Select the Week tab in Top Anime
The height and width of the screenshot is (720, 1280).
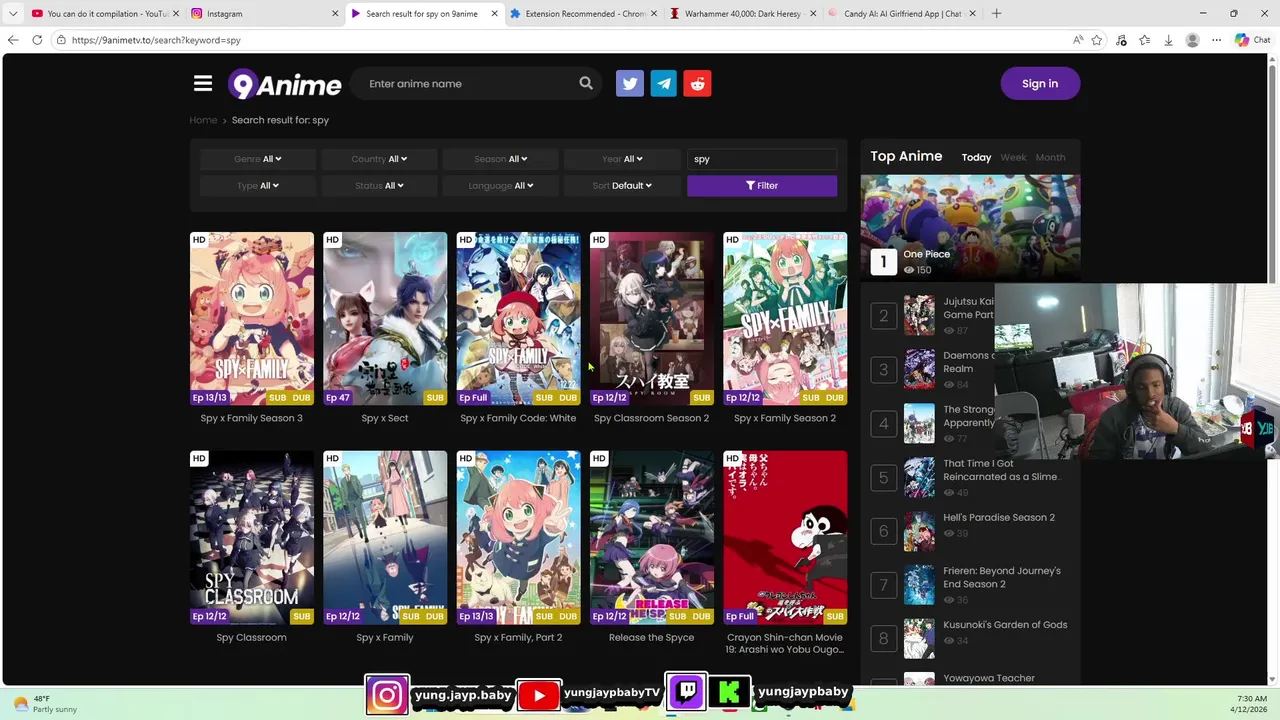pos(1013,157)
